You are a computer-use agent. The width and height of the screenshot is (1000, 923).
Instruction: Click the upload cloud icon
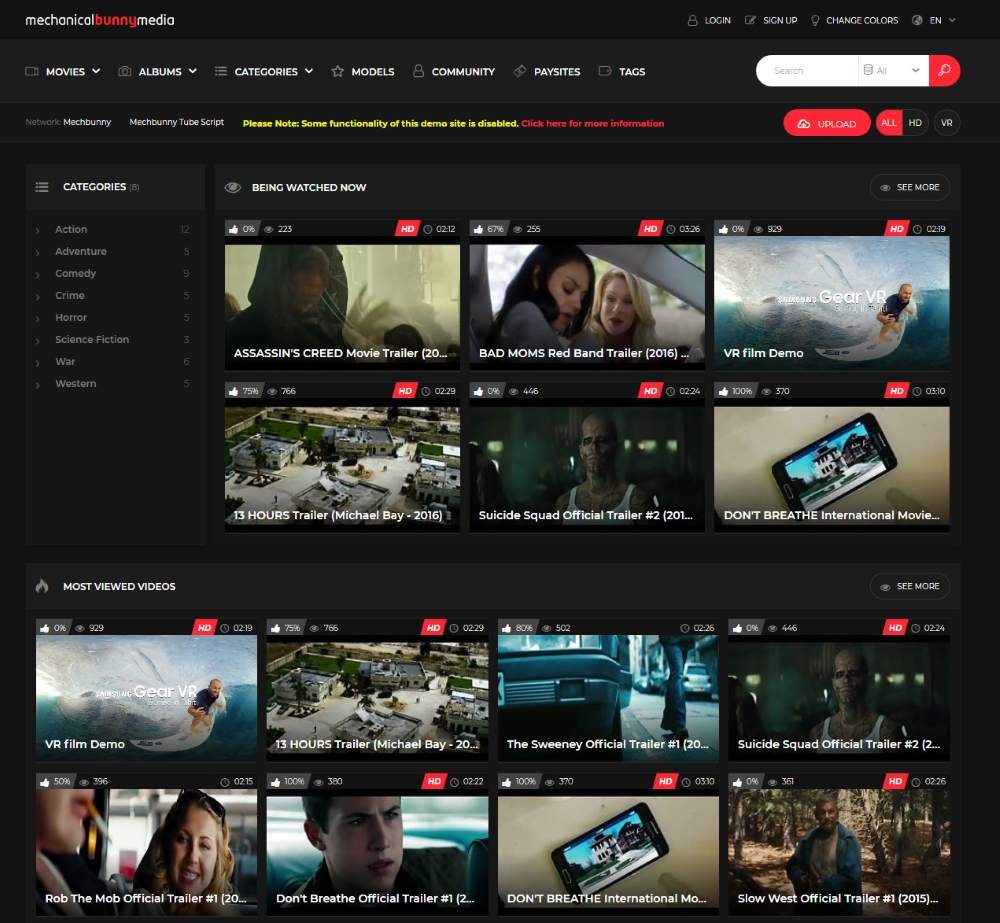tap(804, 124)
